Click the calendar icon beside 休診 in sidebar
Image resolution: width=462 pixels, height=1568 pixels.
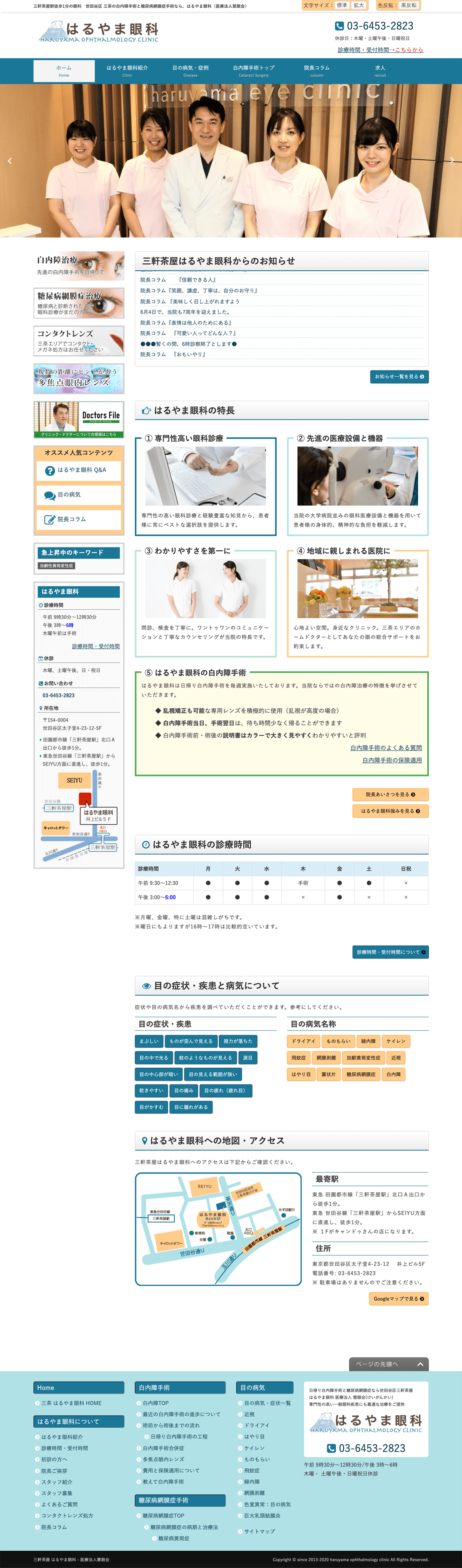click(41, 659)
